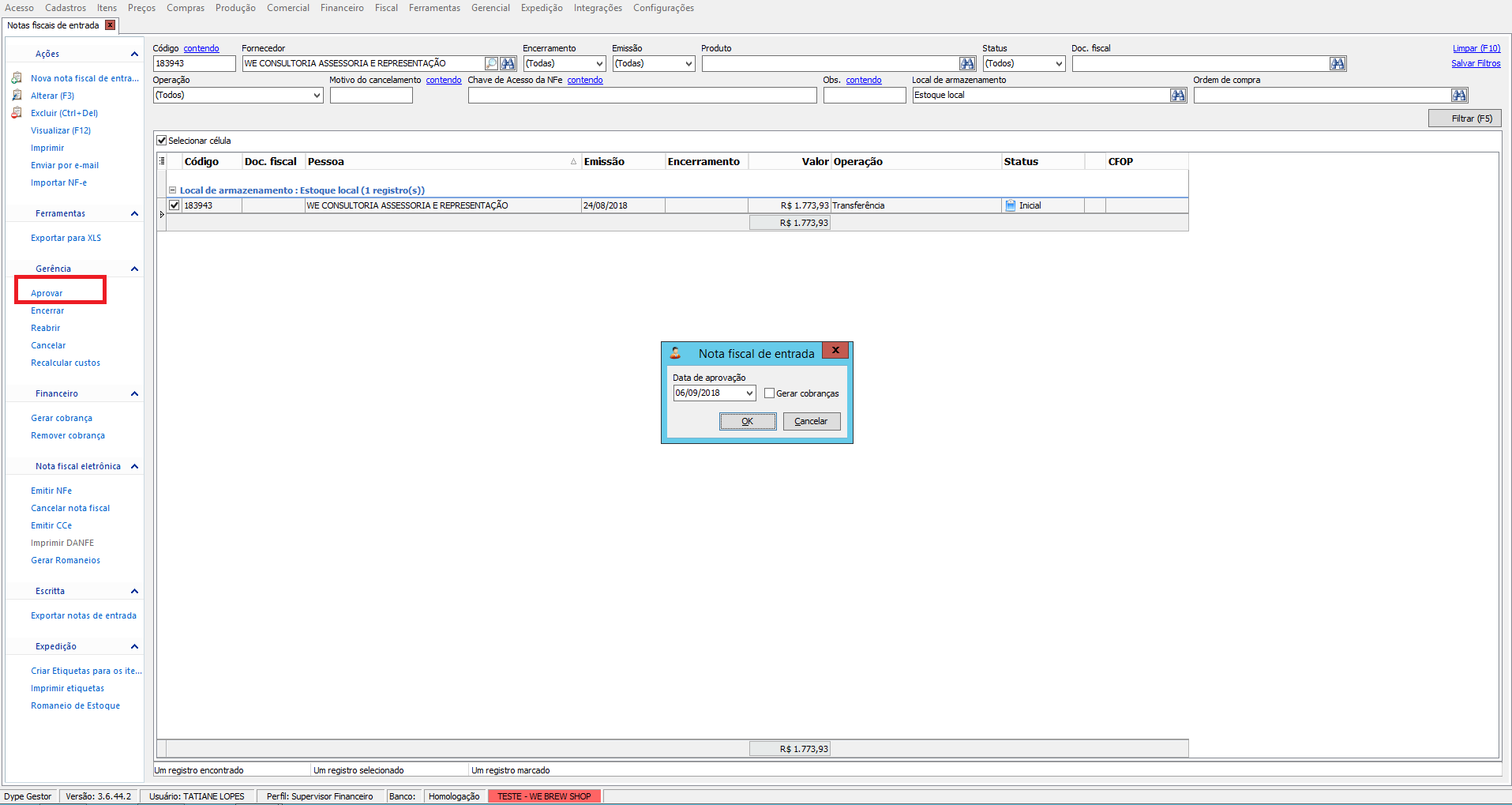The width and height of the screenshot is (1512, 805).
Task: Sort by the Pessoa column header
Action: click(442, 161)
